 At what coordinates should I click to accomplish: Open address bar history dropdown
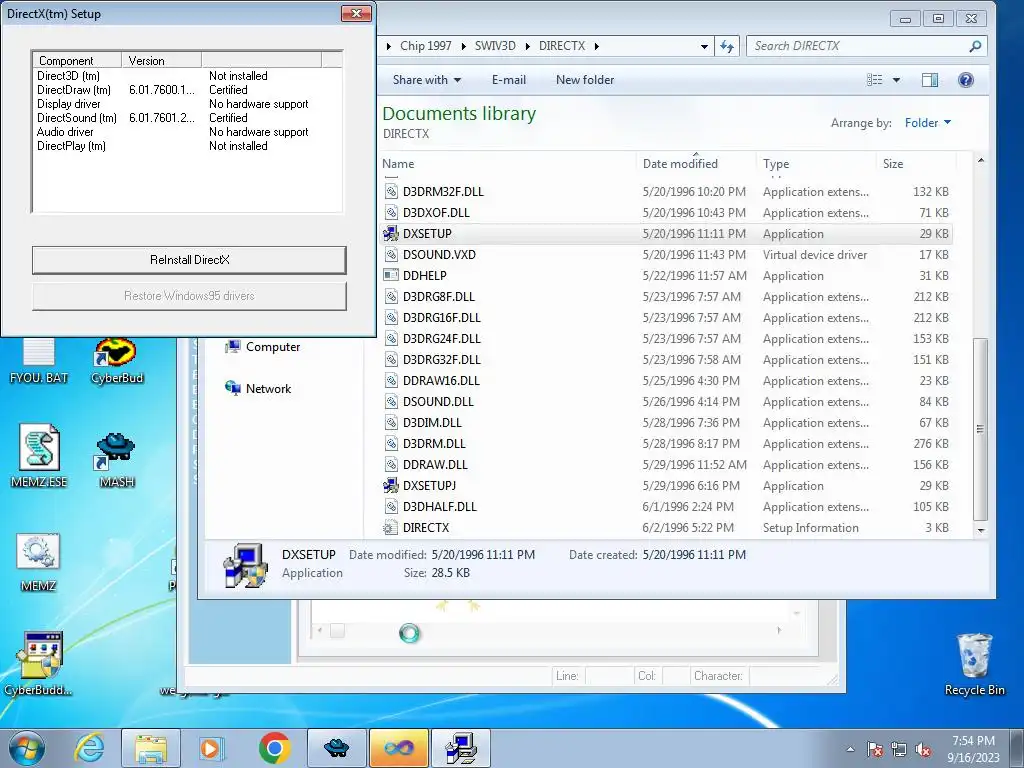click(x=704, y=46)
